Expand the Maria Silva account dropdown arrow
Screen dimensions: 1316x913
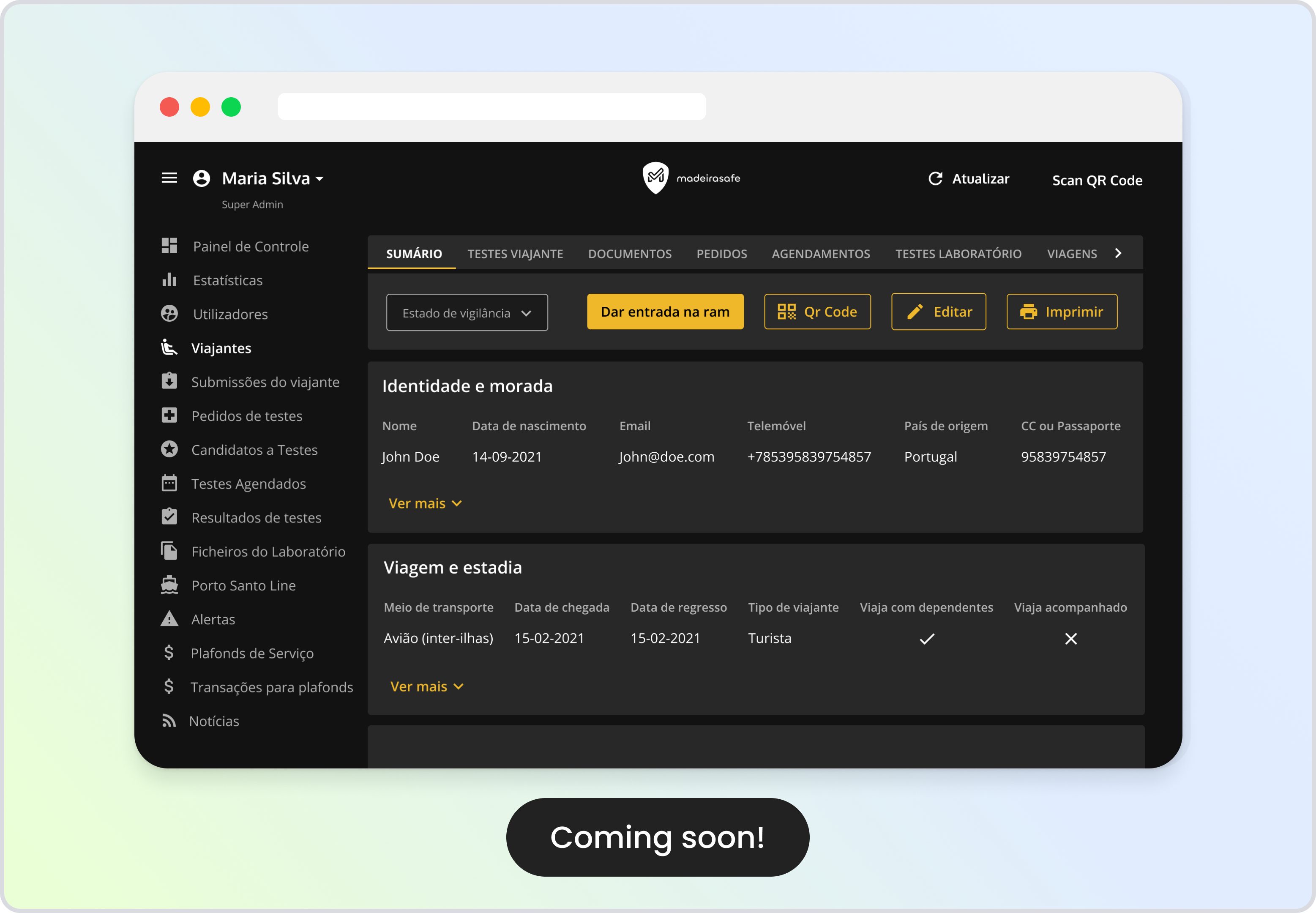click(319, 179)
